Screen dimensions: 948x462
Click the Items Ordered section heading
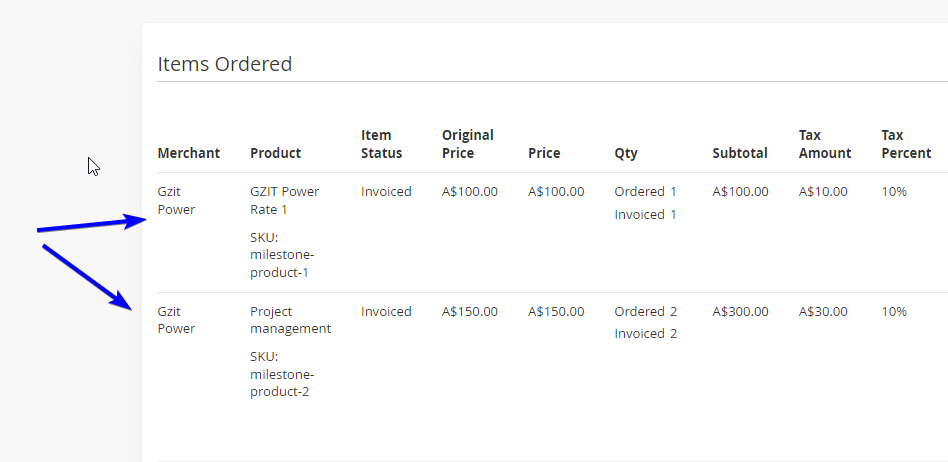(225, 63)
